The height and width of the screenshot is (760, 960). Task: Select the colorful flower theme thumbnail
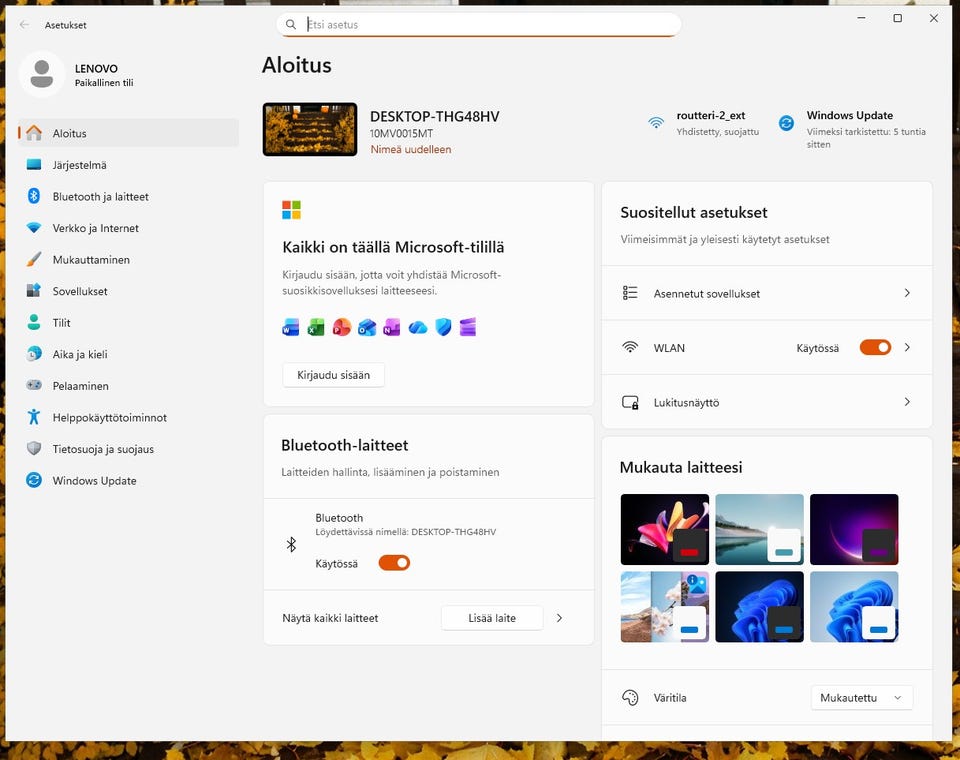[664, 529]
